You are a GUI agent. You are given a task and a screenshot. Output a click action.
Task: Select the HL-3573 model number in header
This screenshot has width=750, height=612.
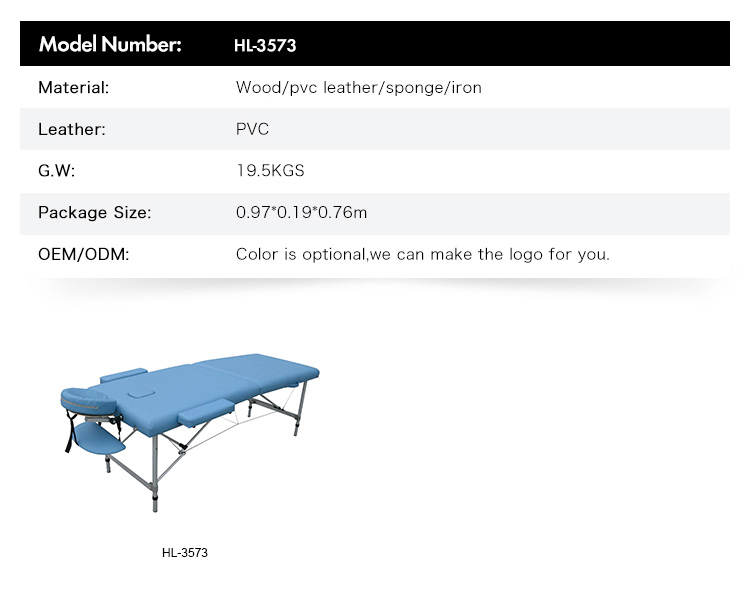click(265, 45)
